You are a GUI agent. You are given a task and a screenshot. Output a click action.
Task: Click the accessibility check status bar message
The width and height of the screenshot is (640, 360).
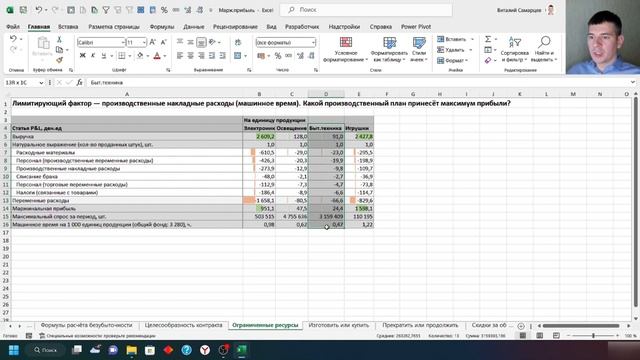pos(98,336)
